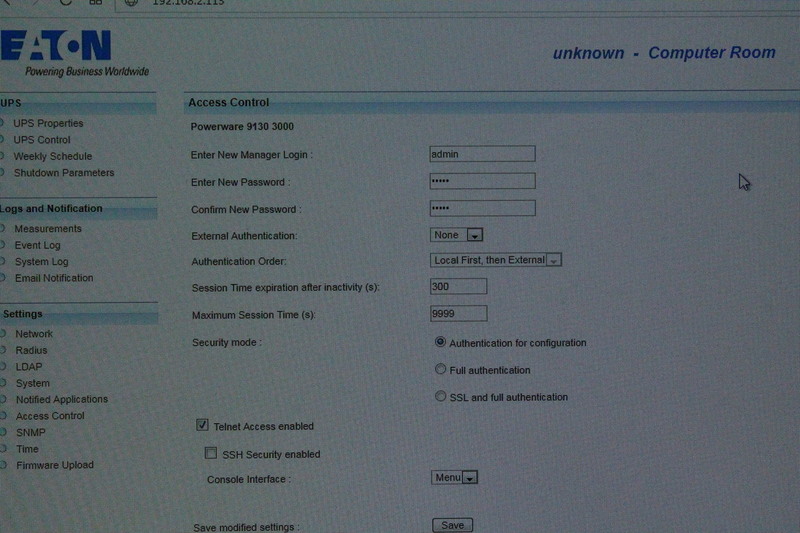Open Firmware Upload page
The image size is (800, 533).
[x=55, y=465]
